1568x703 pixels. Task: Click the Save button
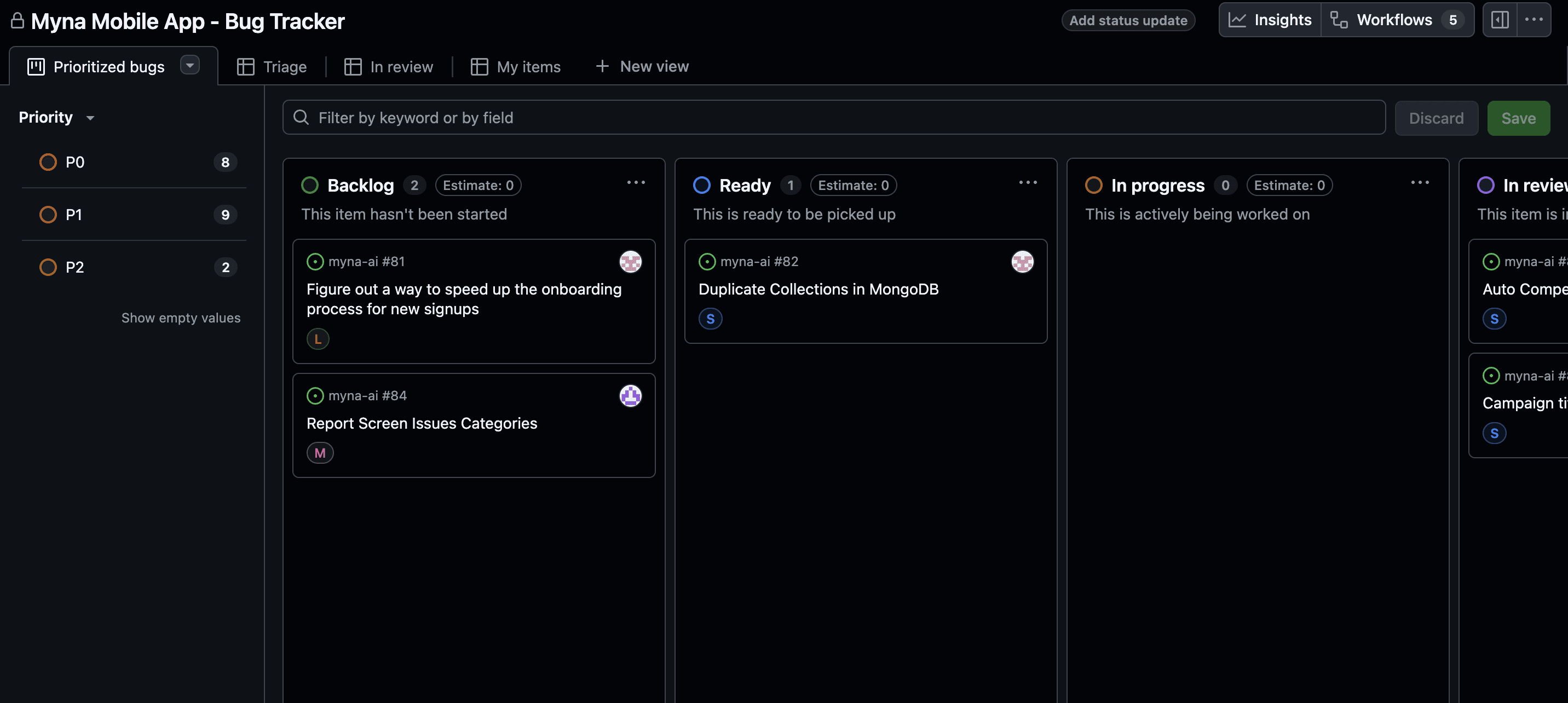point(1518,118)
